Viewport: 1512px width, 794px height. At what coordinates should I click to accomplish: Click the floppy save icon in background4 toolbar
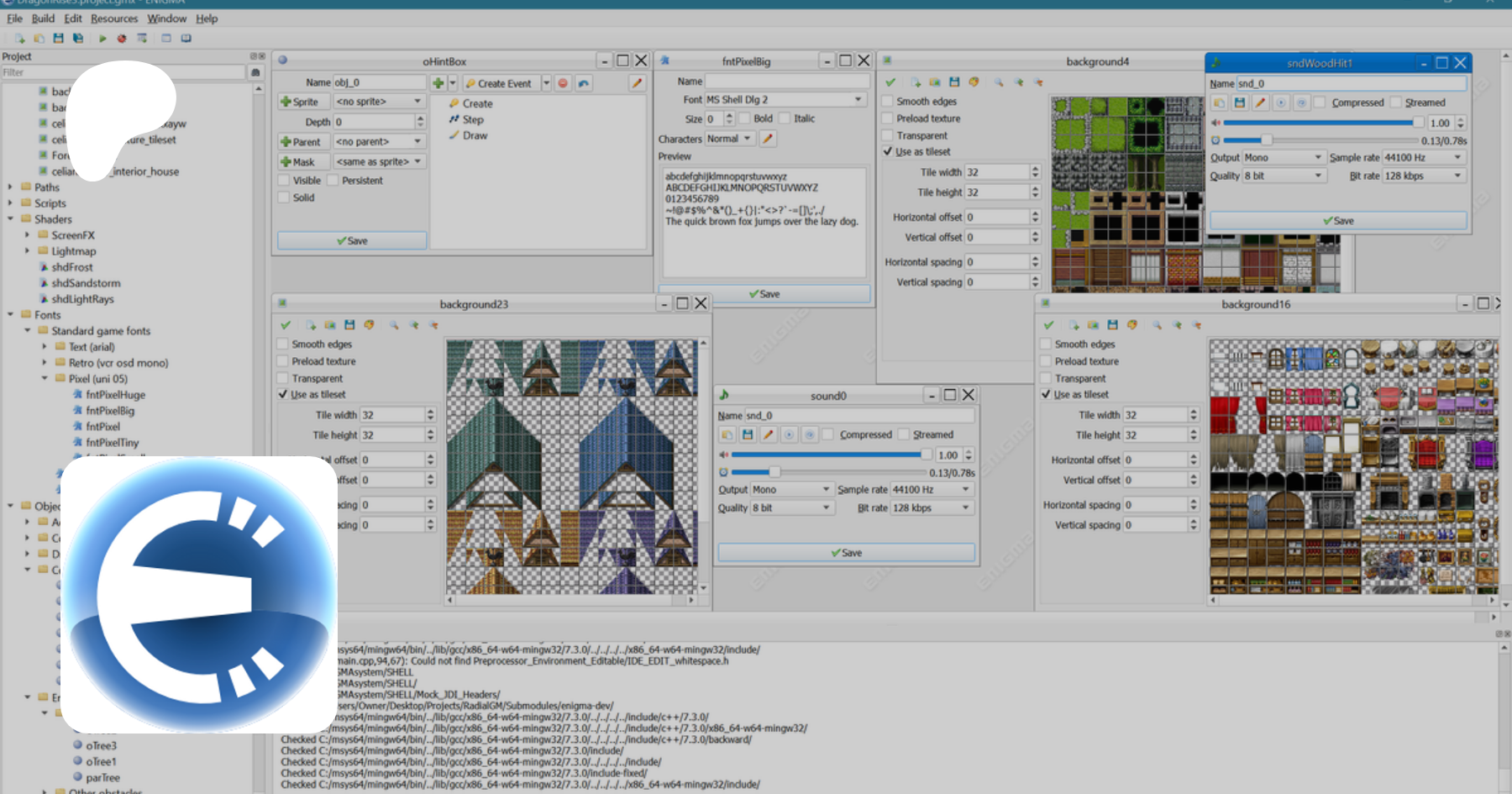[954, 82]
